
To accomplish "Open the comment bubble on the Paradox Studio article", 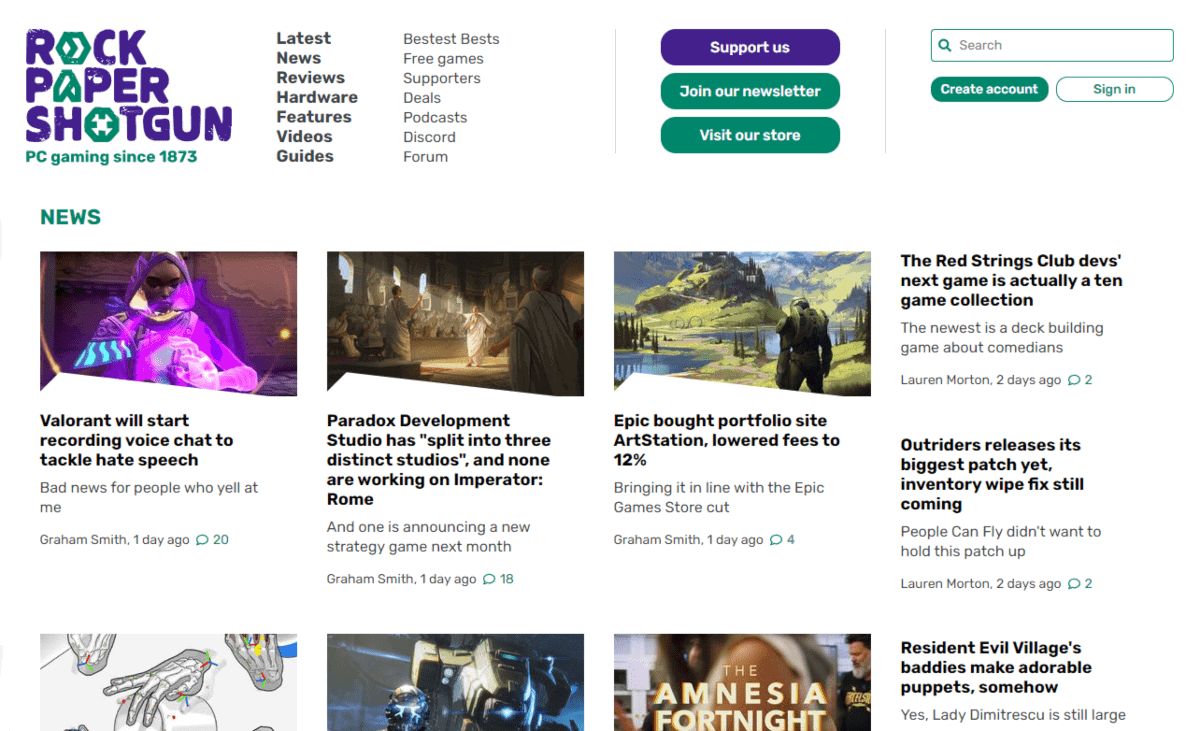I will pyautogui.click(x=497, y=578).
